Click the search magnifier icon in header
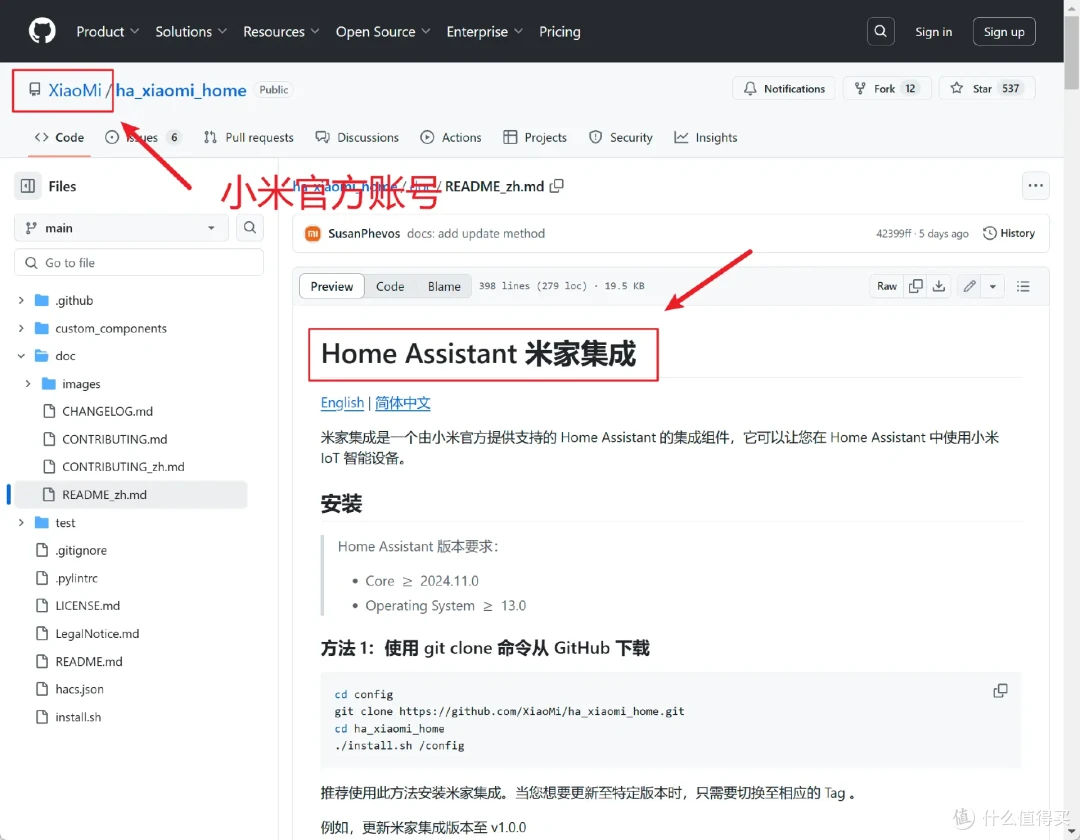 (x=880, y=32)
